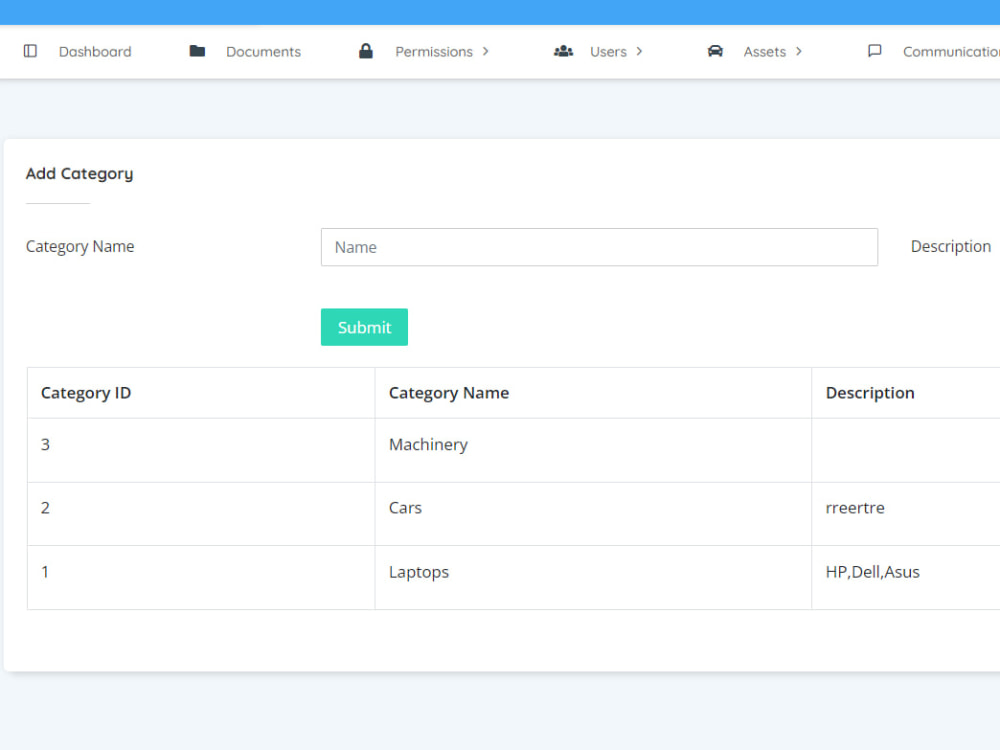Open the Documents menu item
Viewport: 1000px width, 750px height.
point(263,52)
